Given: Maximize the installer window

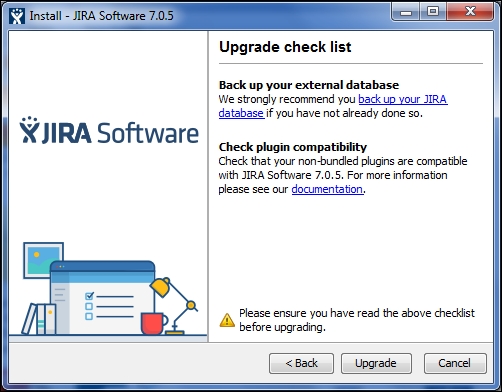Looking at the screenshot, I should 433,12.
